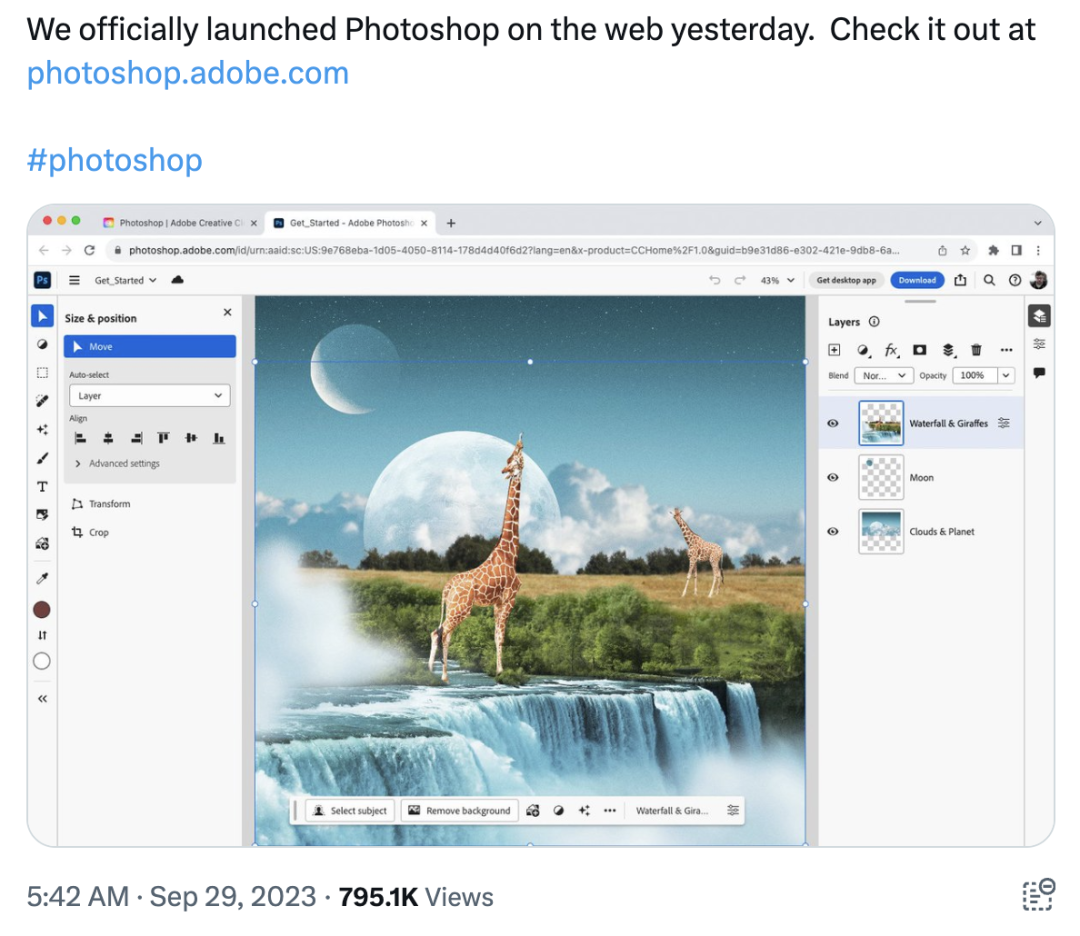Click the add layer mask icon
Image resolution: width=1080 pixels, height=936 pixels.
click(x=920, y=350)
